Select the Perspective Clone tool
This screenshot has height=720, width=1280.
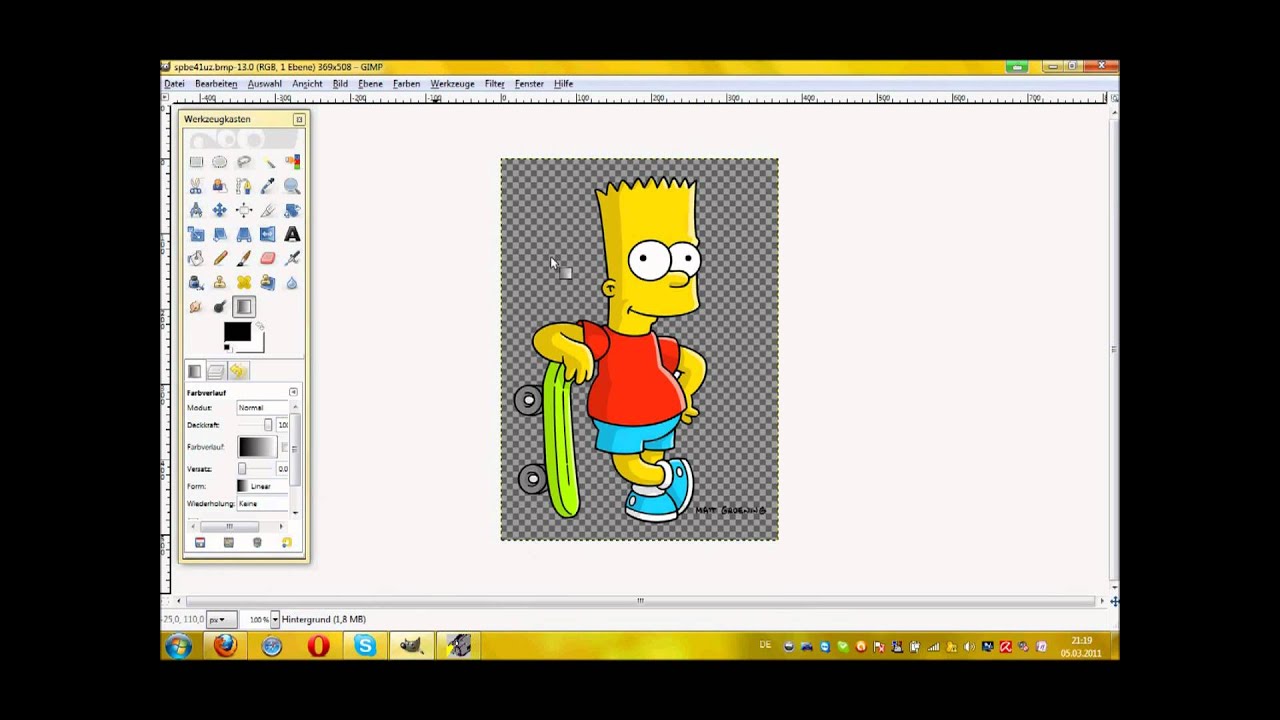268,282
